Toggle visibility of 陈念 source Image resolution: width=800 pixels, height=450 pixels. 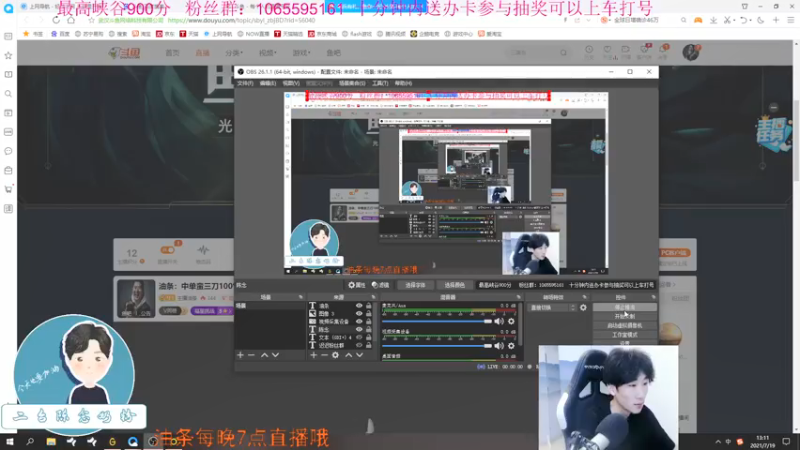[359, 330]
